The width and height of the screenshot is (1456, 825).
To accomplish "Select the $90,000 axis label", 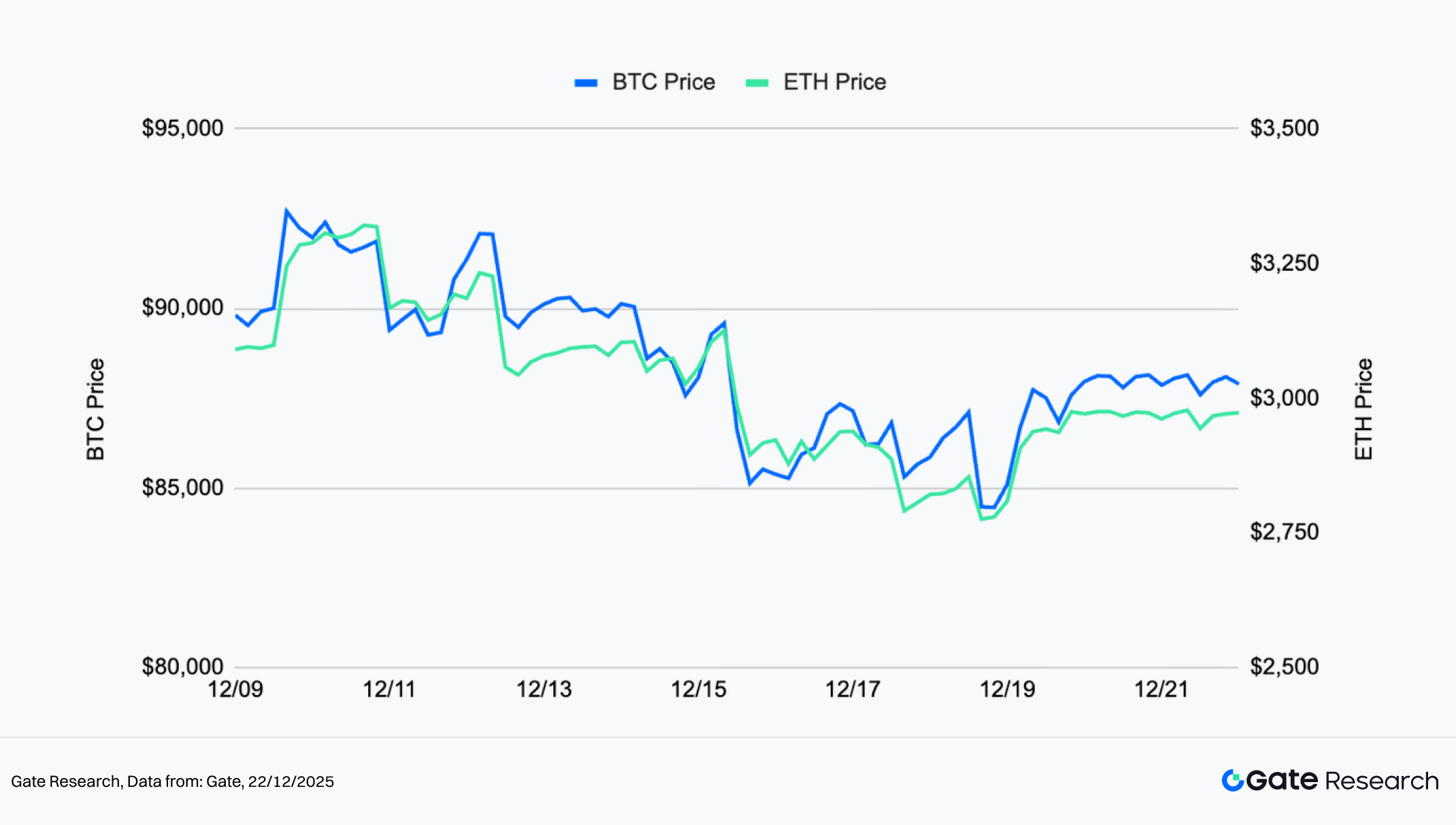I will 182,308.
